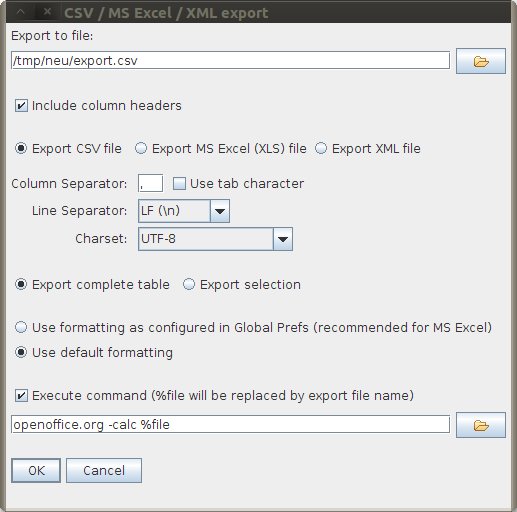This screenshot has height=512, width=517.
Task: Click the title bar X icon
Action: click(x=47, y=12)
